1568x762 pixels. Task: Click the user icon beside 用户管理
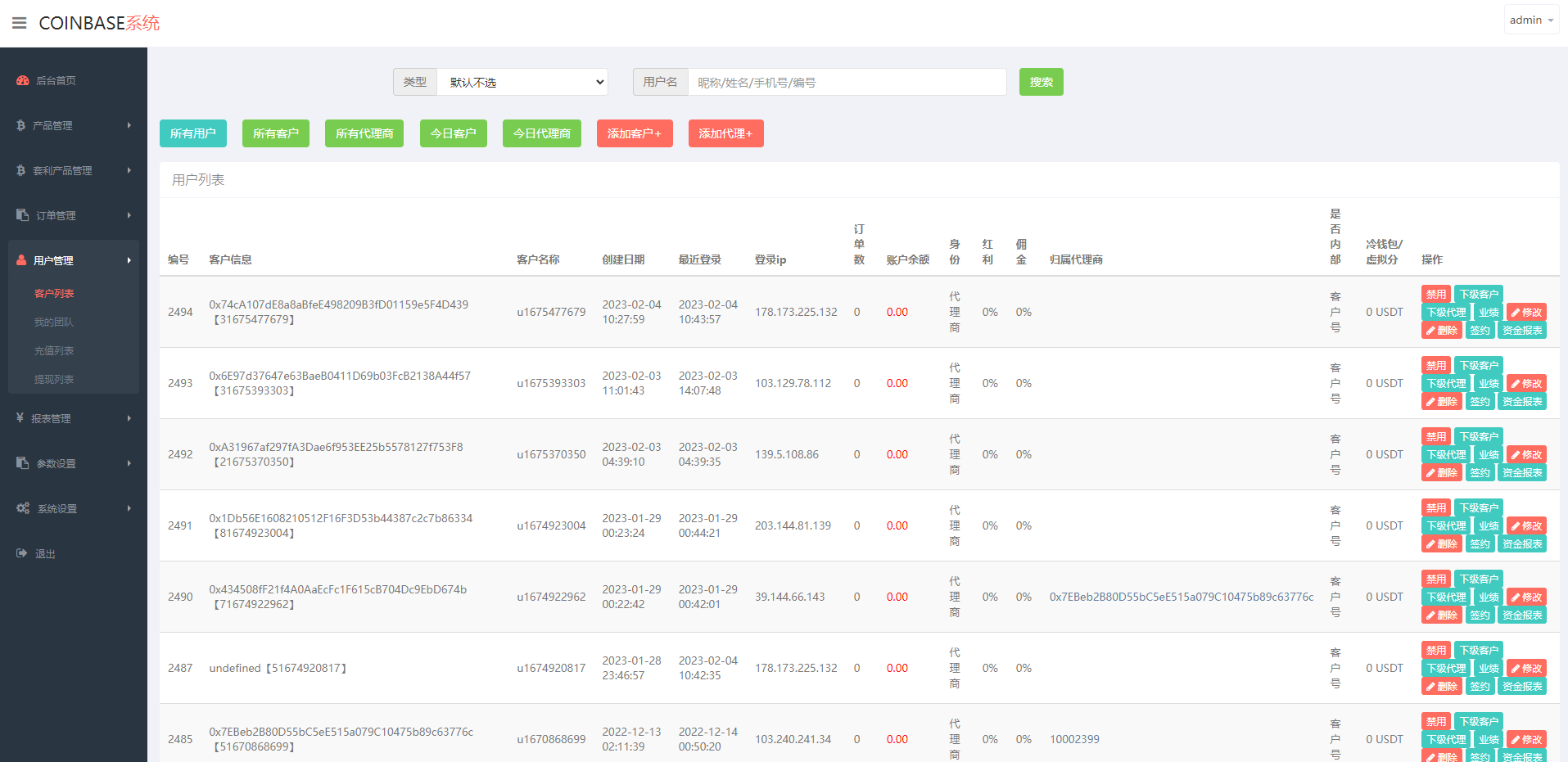(x=22, y=260)
